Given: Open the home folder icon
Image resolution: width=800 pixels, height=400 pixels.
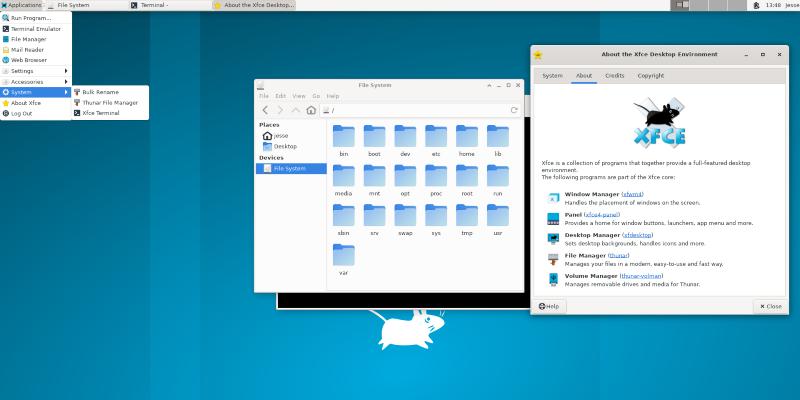Looking at the screenshot, I should [467, 138].
